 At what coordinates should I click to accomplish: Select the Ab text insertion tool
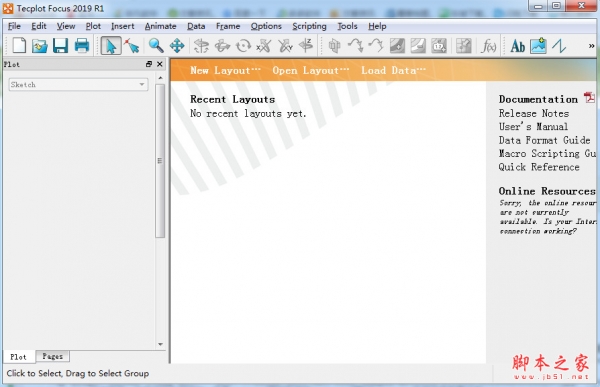pyautogui.click(x=517, y=46)
